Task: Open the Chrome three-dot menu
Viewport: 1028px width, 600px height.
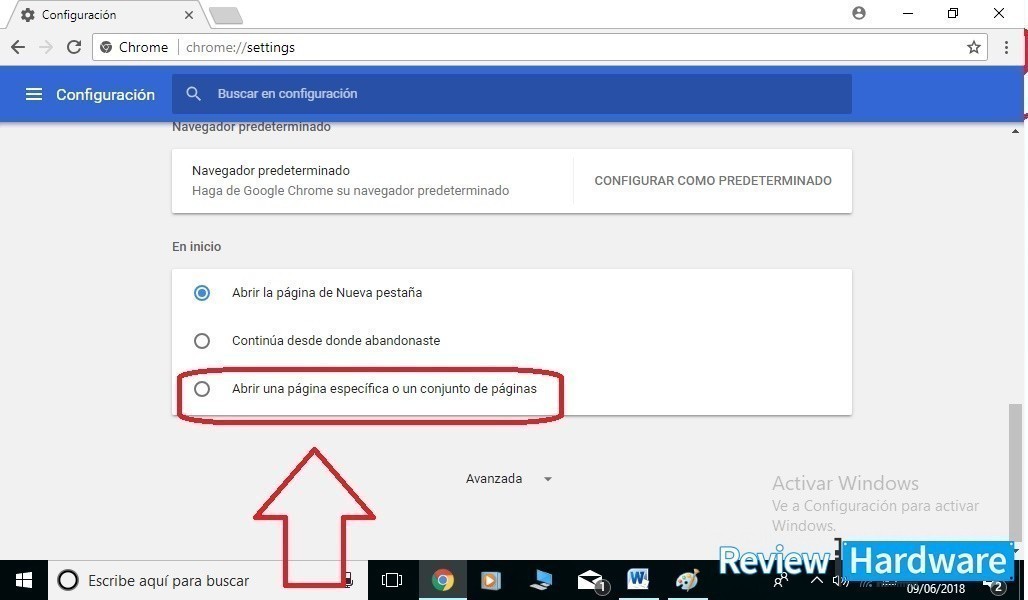Action: [x=1006, y=47]
